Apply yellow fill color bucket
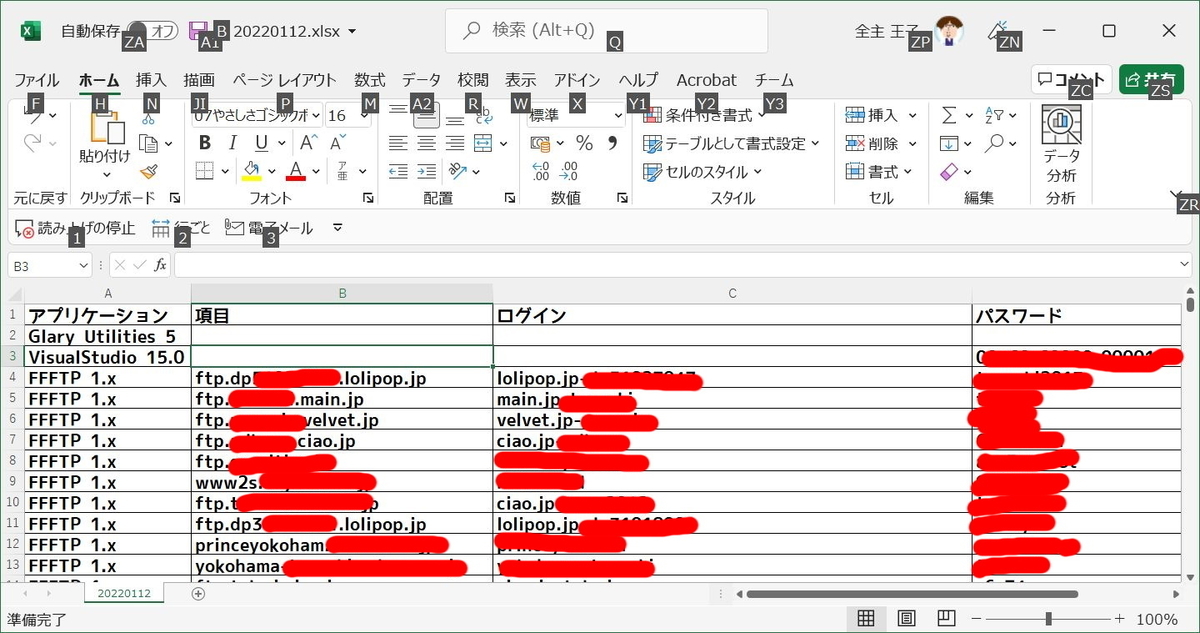The width and height of the screenshot is (1200, 633). tap(252, 170)
